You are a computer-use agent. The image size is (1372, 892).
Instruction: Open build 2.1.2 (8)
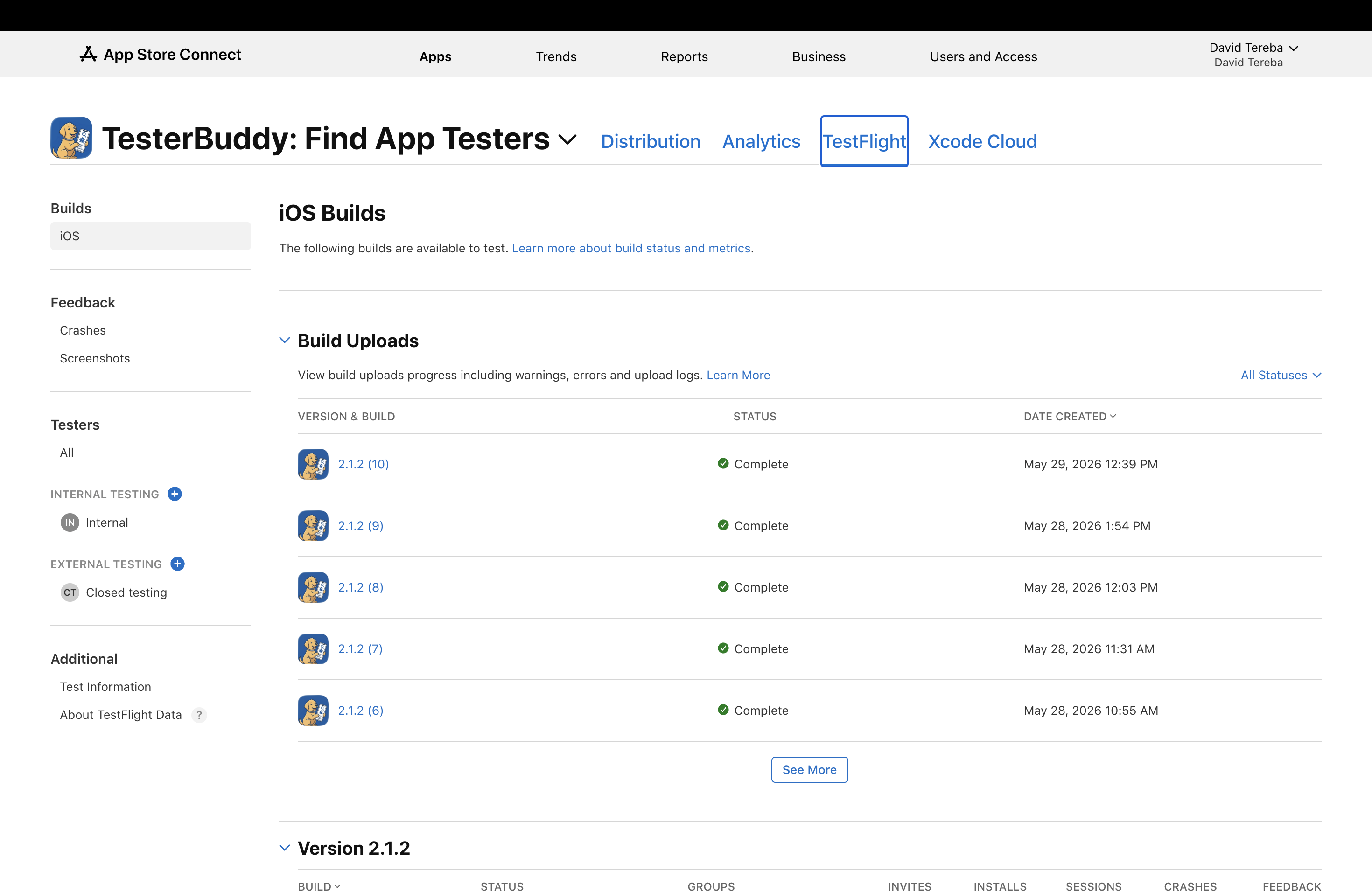coord(360,587)
